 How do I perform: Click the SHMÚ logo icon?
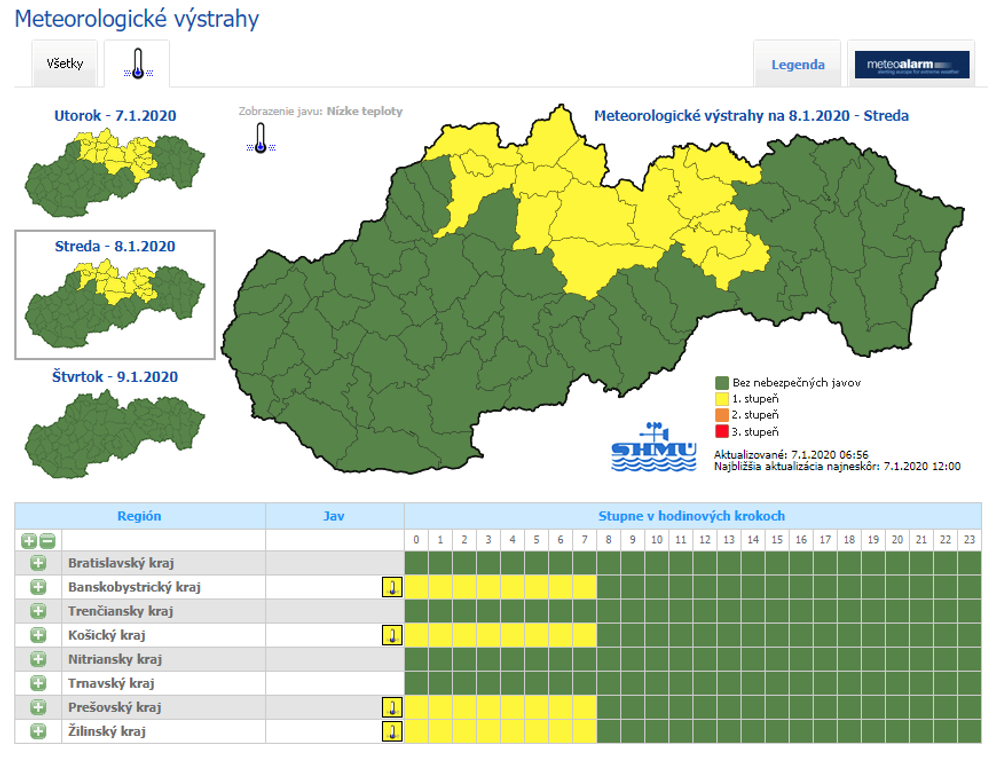(653, 445)
